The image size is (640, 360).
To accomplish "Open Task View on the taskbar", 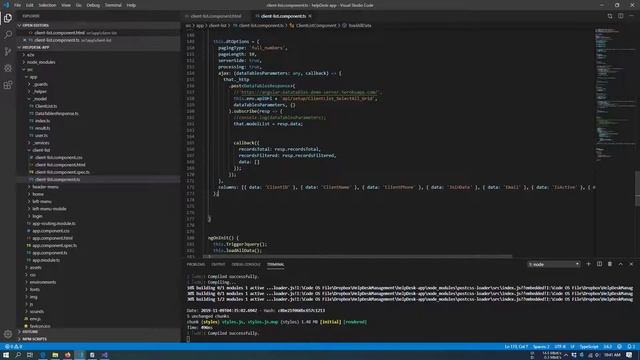I will [x=30, y=355].
